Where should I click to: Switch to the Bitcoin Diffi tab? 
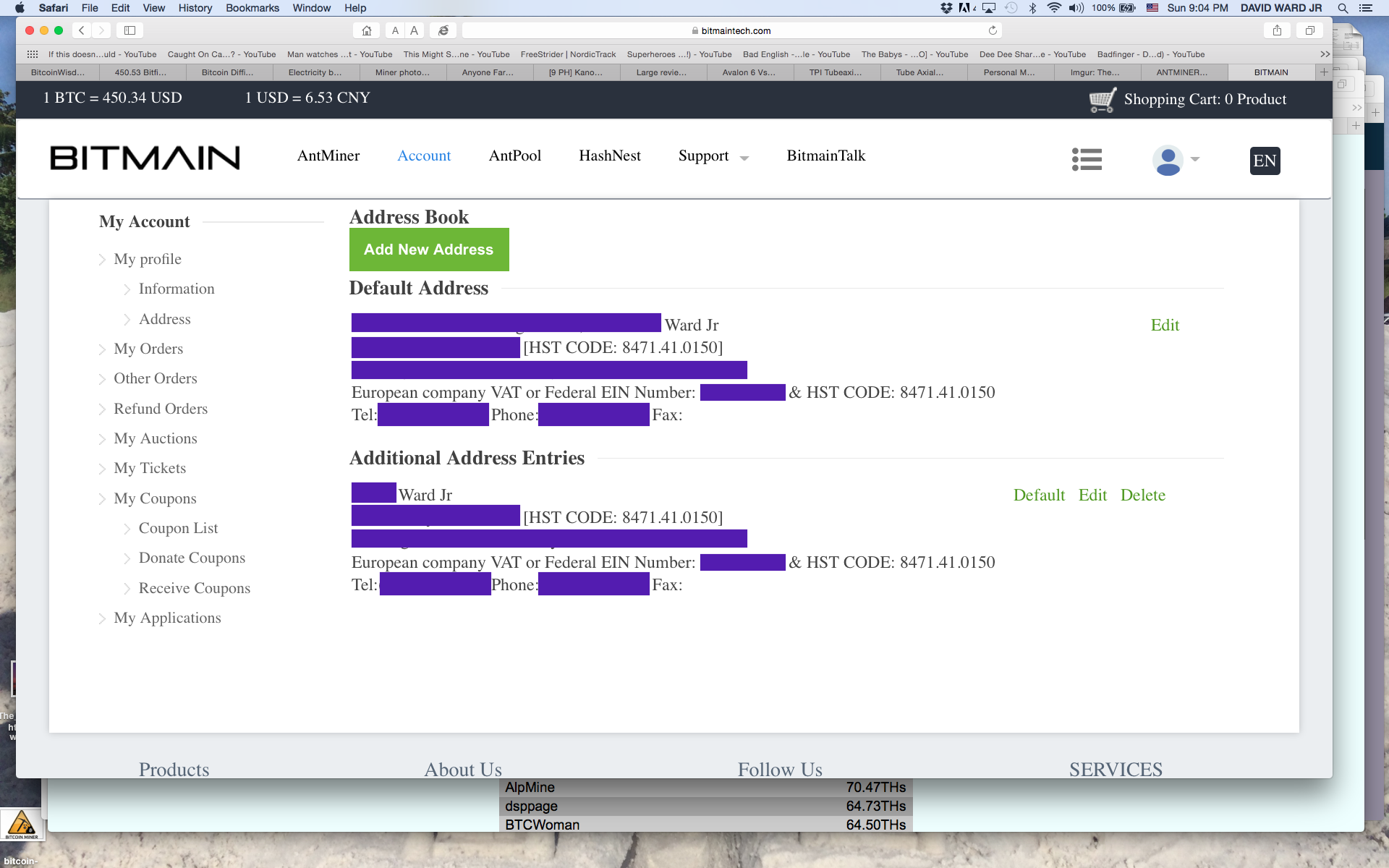coord(229,72)
